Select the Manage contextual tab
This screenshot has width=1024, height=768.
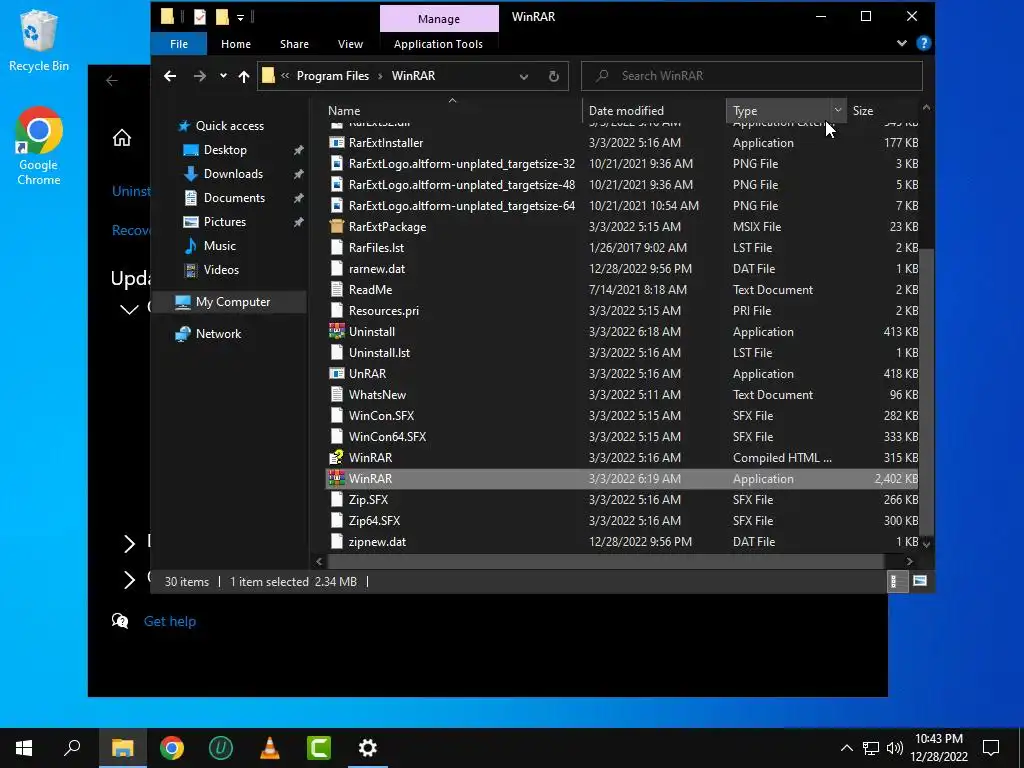(x=439, y=19)
